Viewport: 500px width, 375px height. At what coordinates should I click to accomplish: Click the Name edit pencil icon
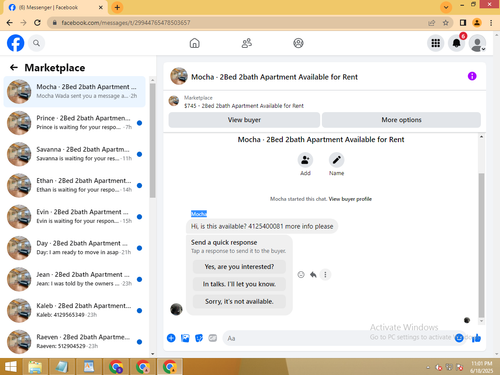coord(337,160)
